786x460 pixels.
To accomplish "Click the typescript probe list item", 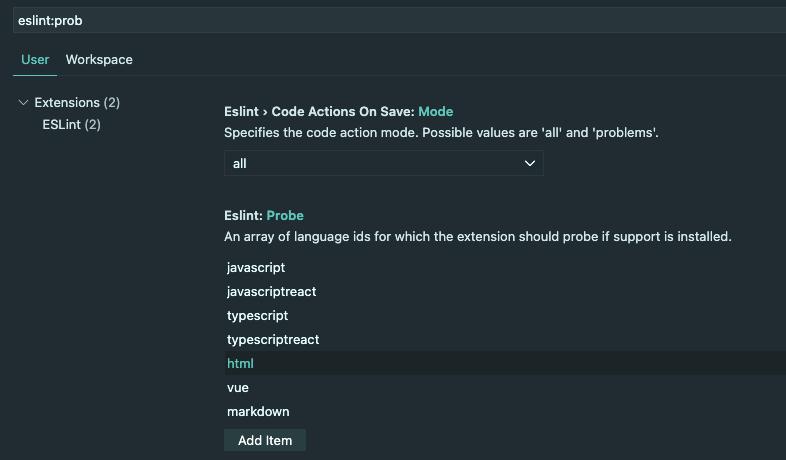I will (x=257, y=316).
